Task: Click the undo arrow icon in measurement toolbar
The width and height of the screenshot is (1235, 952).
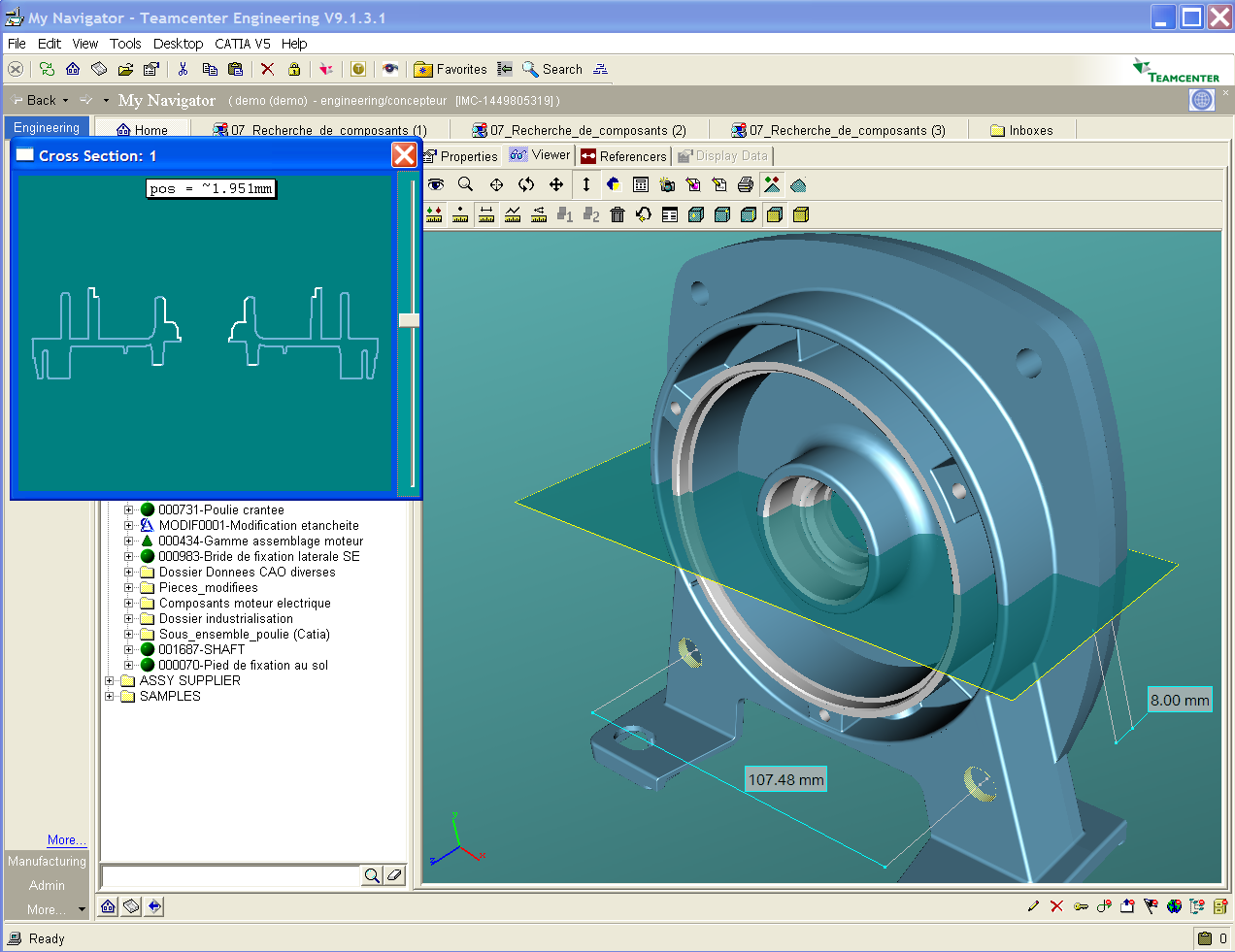Action: click(x=644, y=214)
